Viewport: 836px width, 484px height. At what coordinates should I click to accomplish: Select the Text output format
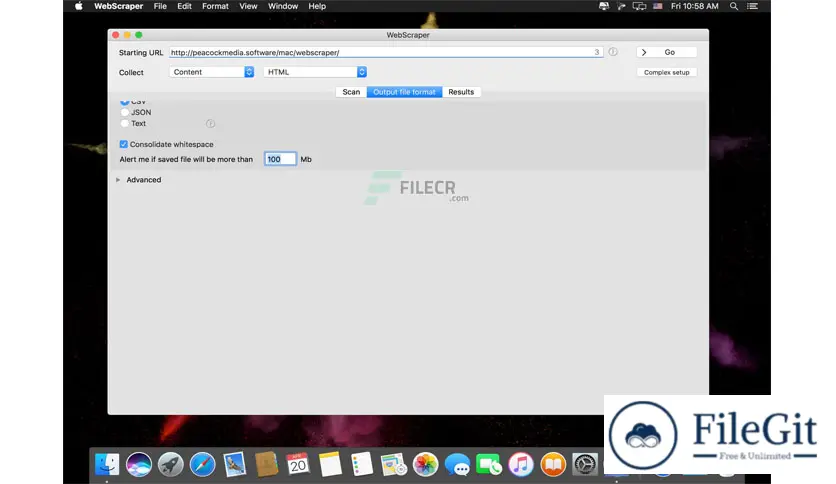[x=125, y=124]
